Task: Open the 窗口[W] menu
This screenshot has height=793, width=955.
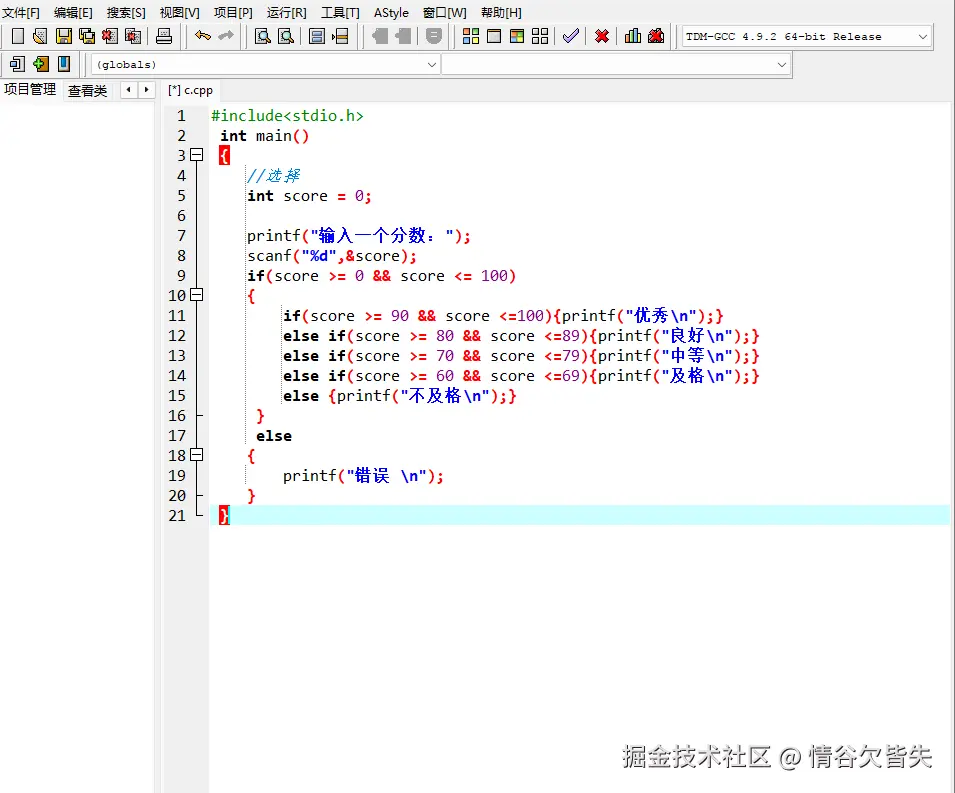Action: click(x=445, y=13)
